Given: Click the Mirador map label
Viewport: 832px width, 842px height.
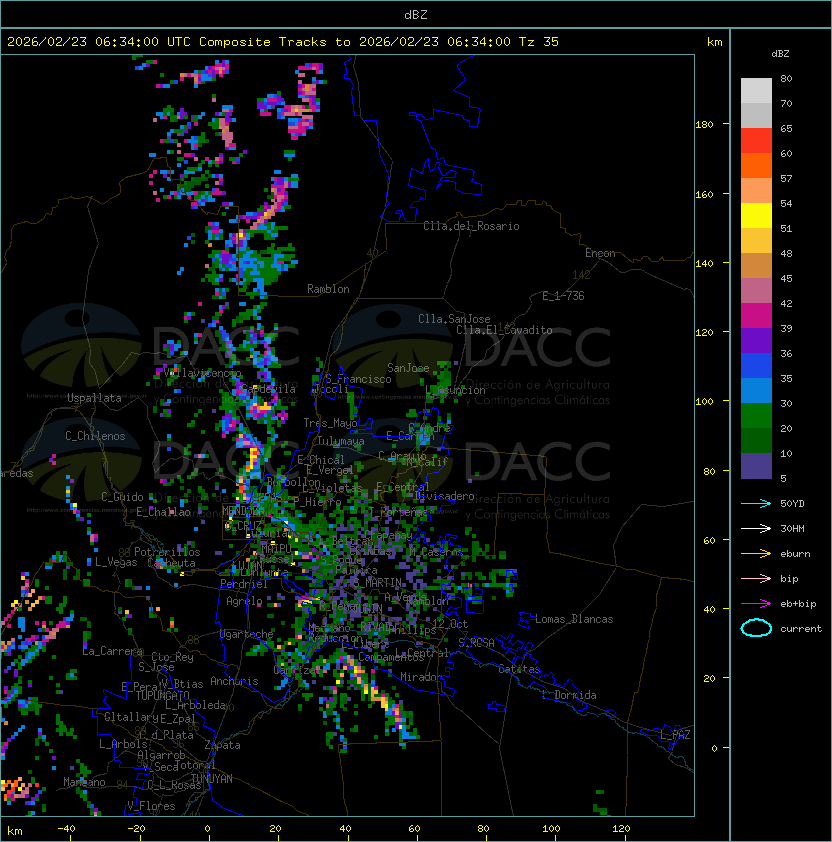Looking at the screenshot, I should [x=422, y=677].
